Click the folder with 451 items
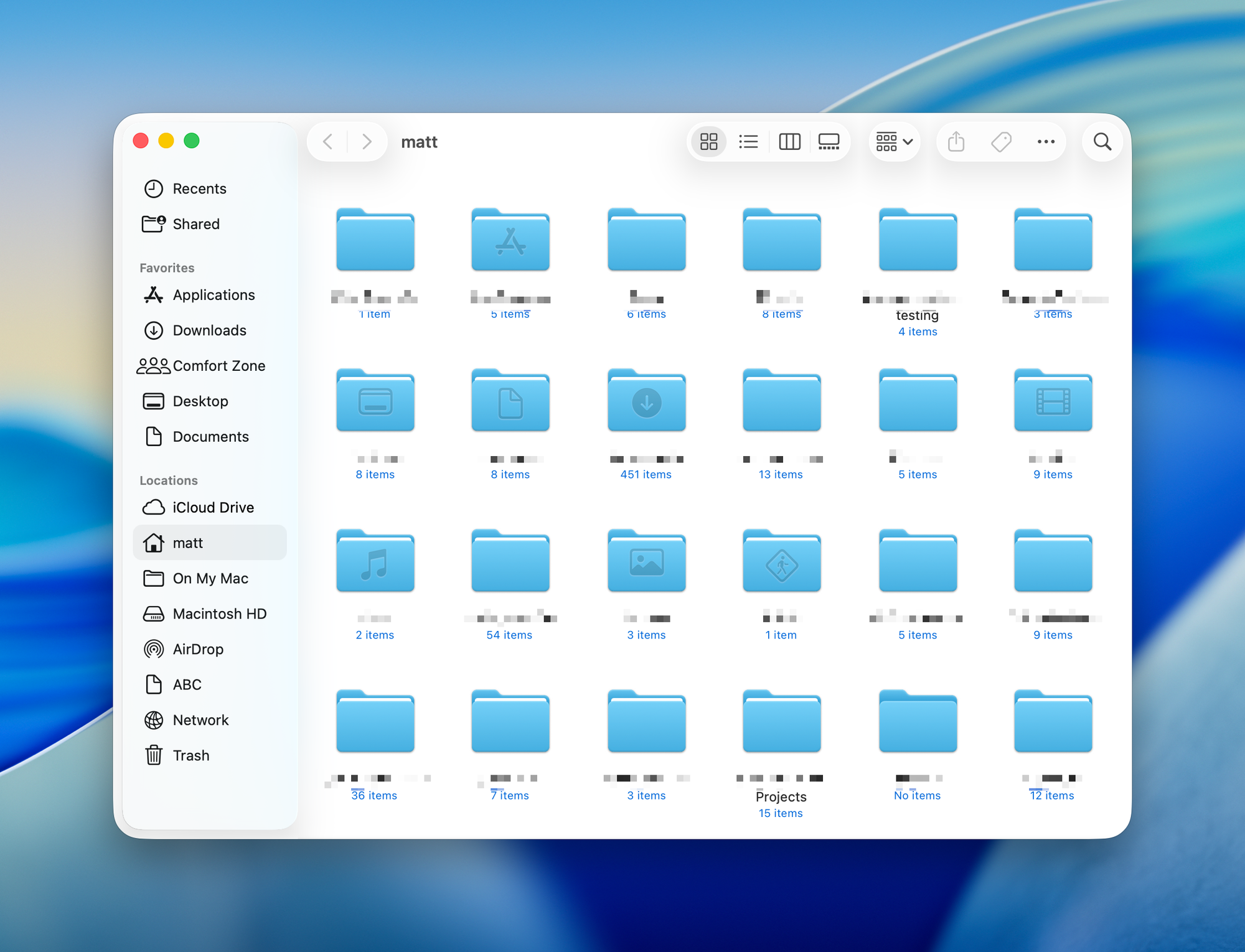The image size is (1245, 952). tap(646, 401)
